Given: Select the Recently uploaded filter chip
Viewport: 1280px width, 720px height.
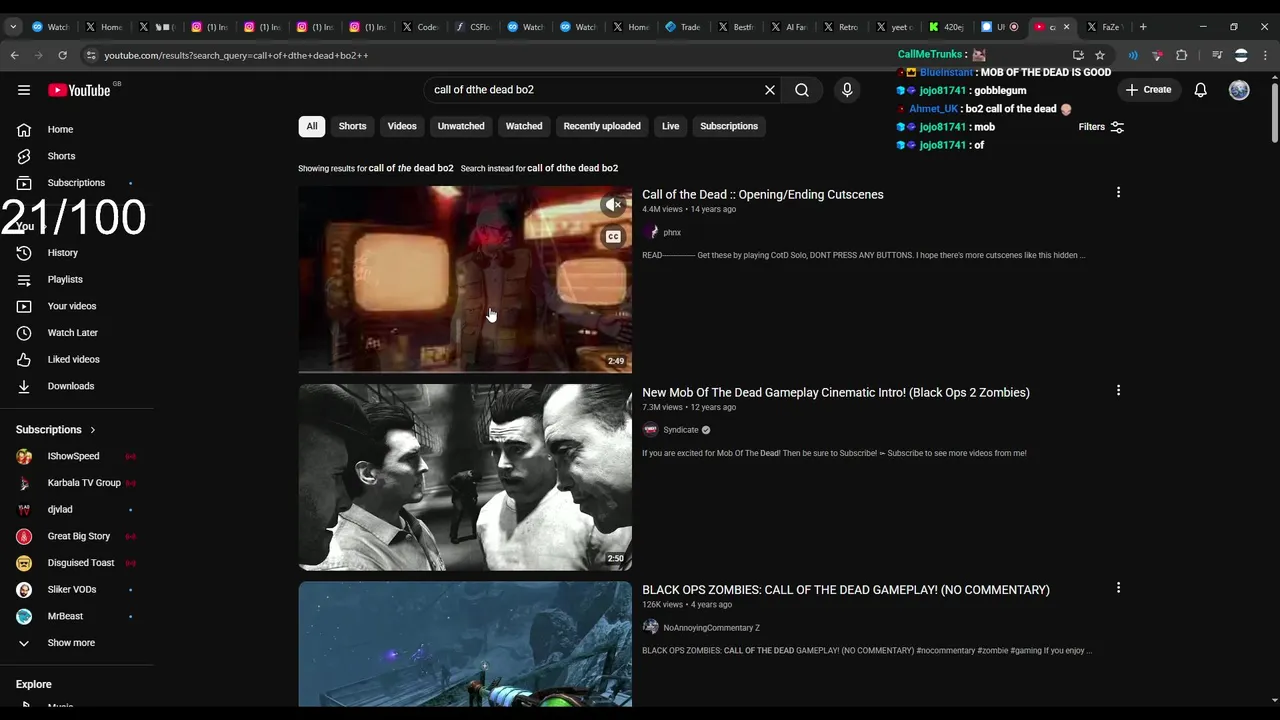Looking at the screenshot, I should [602, 126].
